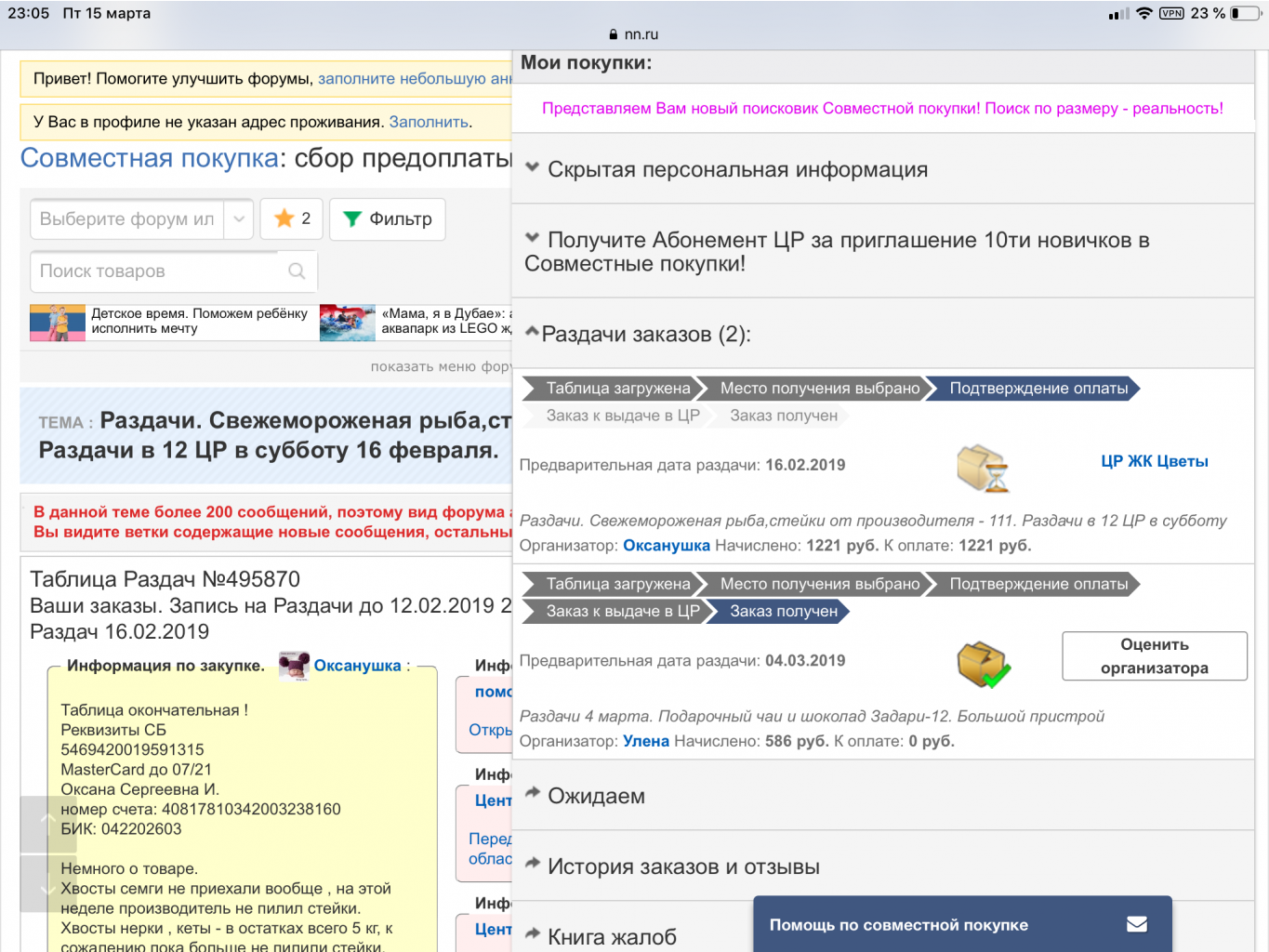Expand the Ожидаем section
The width and height of the screenshot is (1269, 952).
tap(883, 796)
